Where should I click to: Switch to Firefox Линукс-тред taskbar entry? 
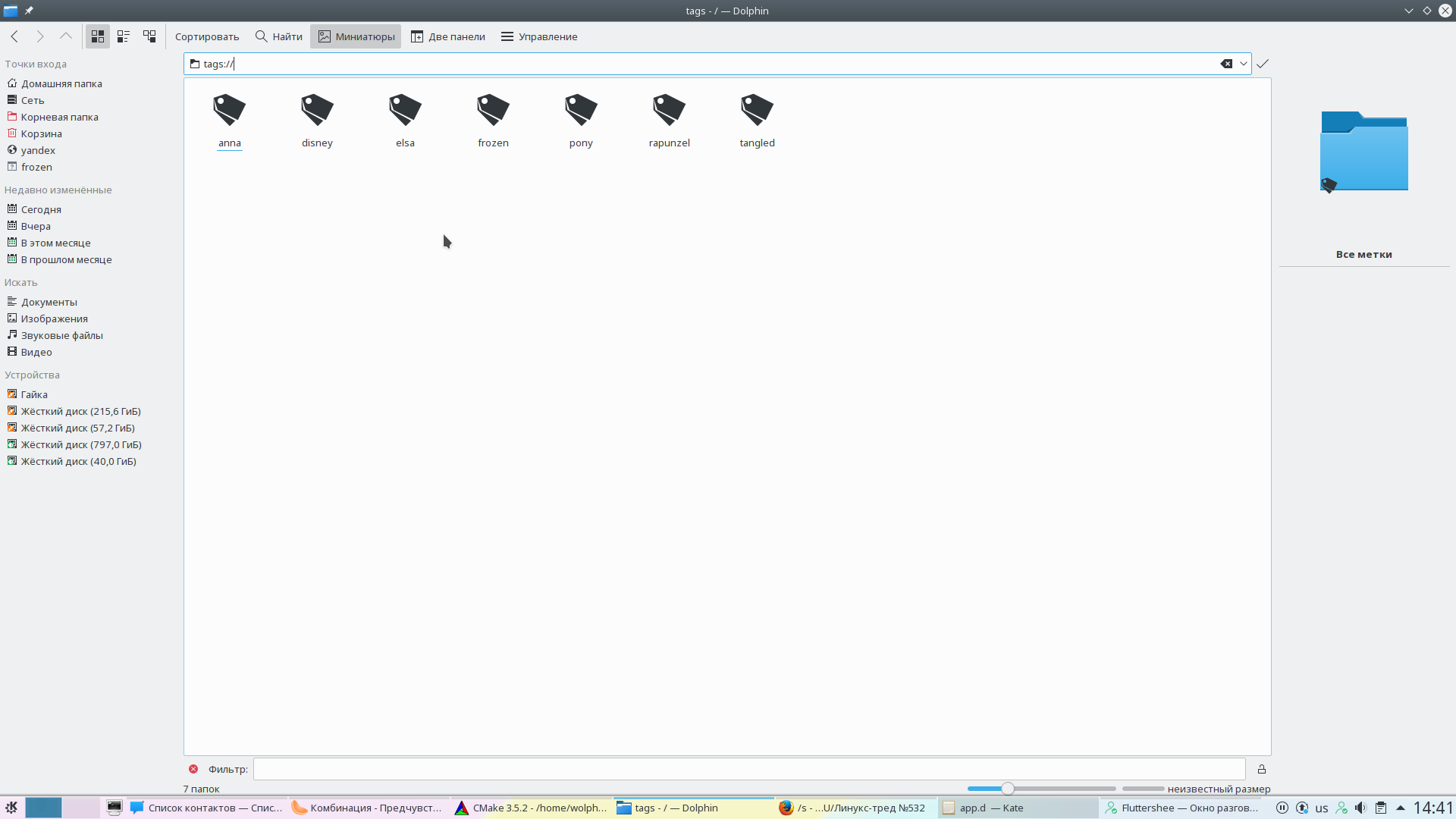click(856, 808)
